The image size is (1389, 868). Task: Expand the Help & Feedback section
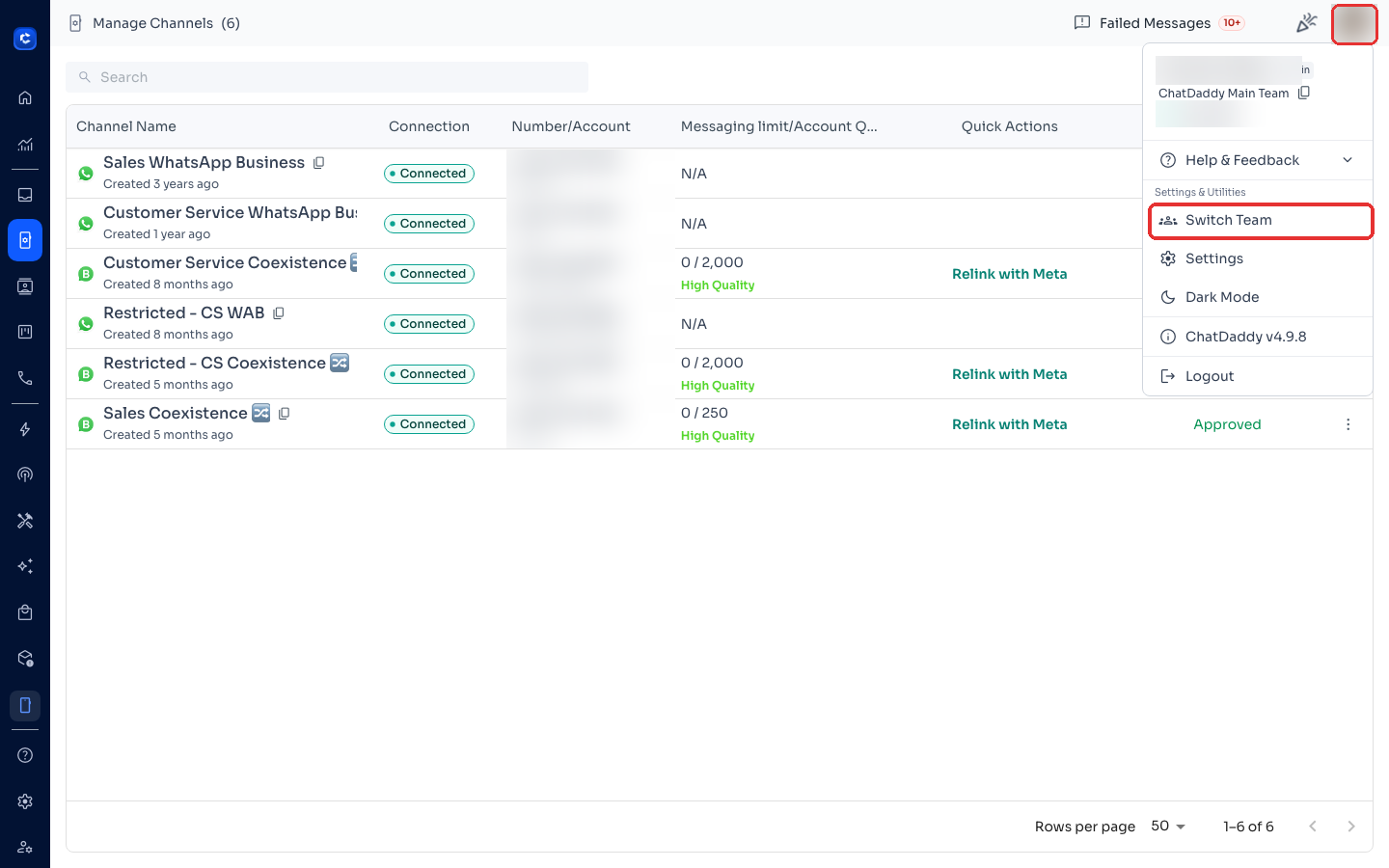pos(1258,160)
